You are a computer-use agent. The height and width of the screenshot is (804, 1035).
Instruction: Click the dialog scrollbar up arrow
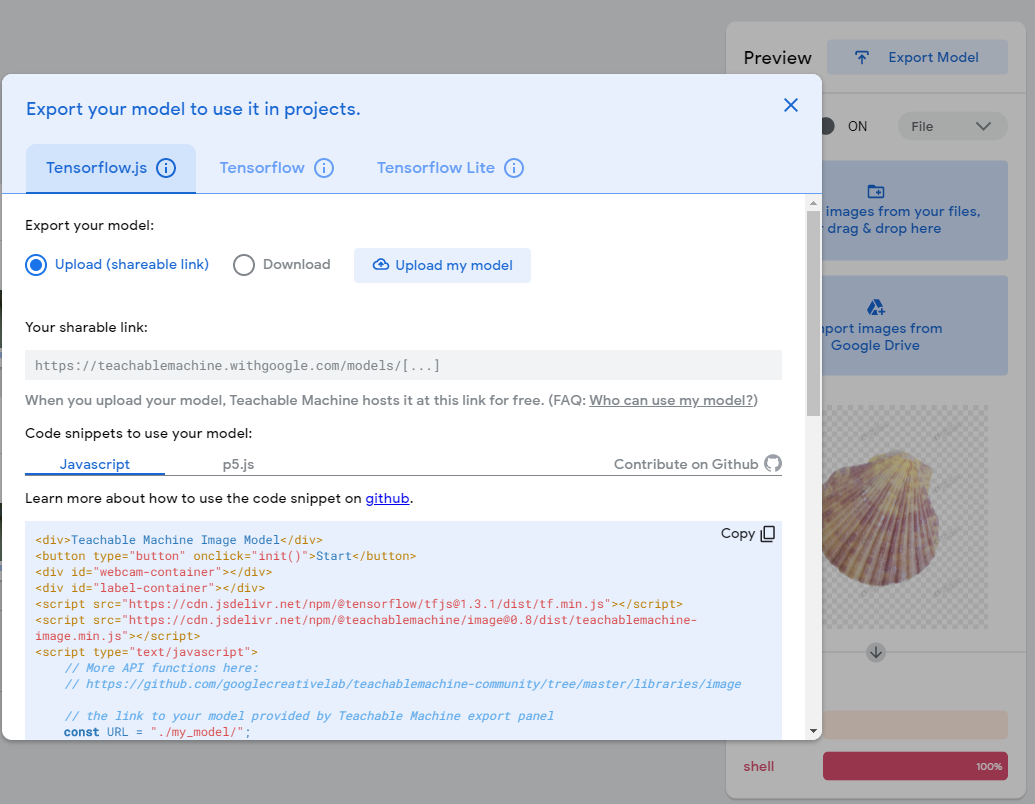813,203
